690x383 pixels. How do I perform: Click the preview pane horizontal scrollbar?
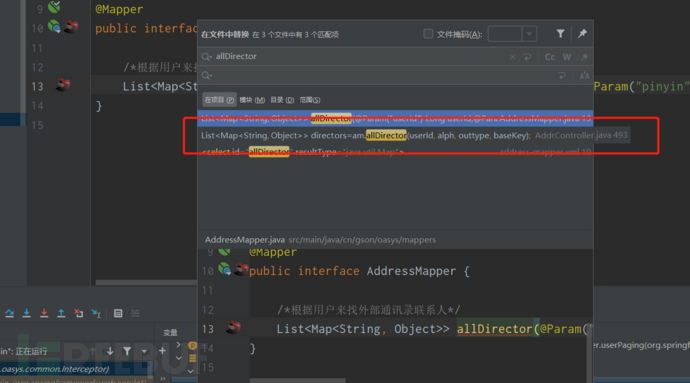pos(297,380)
